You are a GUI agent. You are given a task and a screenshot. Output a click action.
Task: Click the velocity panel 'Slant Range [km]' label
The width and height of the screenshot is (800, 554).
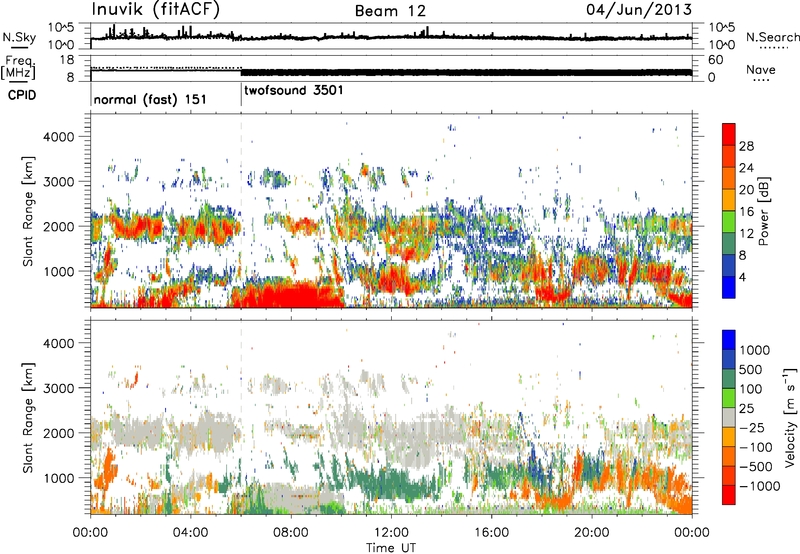coord(29,417)
